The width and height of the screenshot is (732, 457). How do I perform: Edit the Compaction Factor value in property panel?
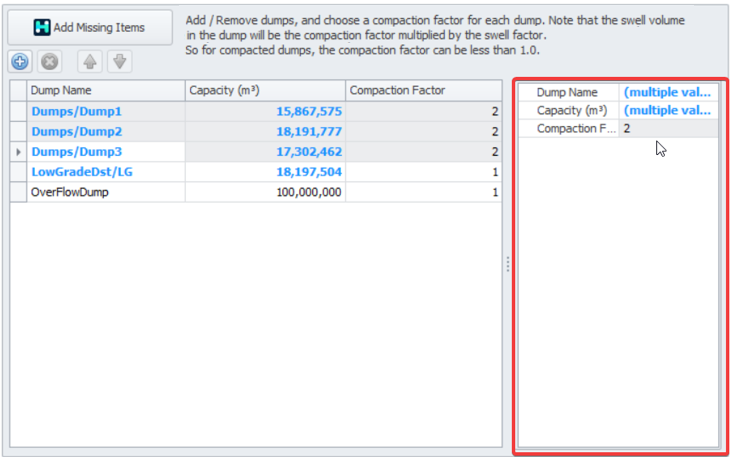(667, 129)
